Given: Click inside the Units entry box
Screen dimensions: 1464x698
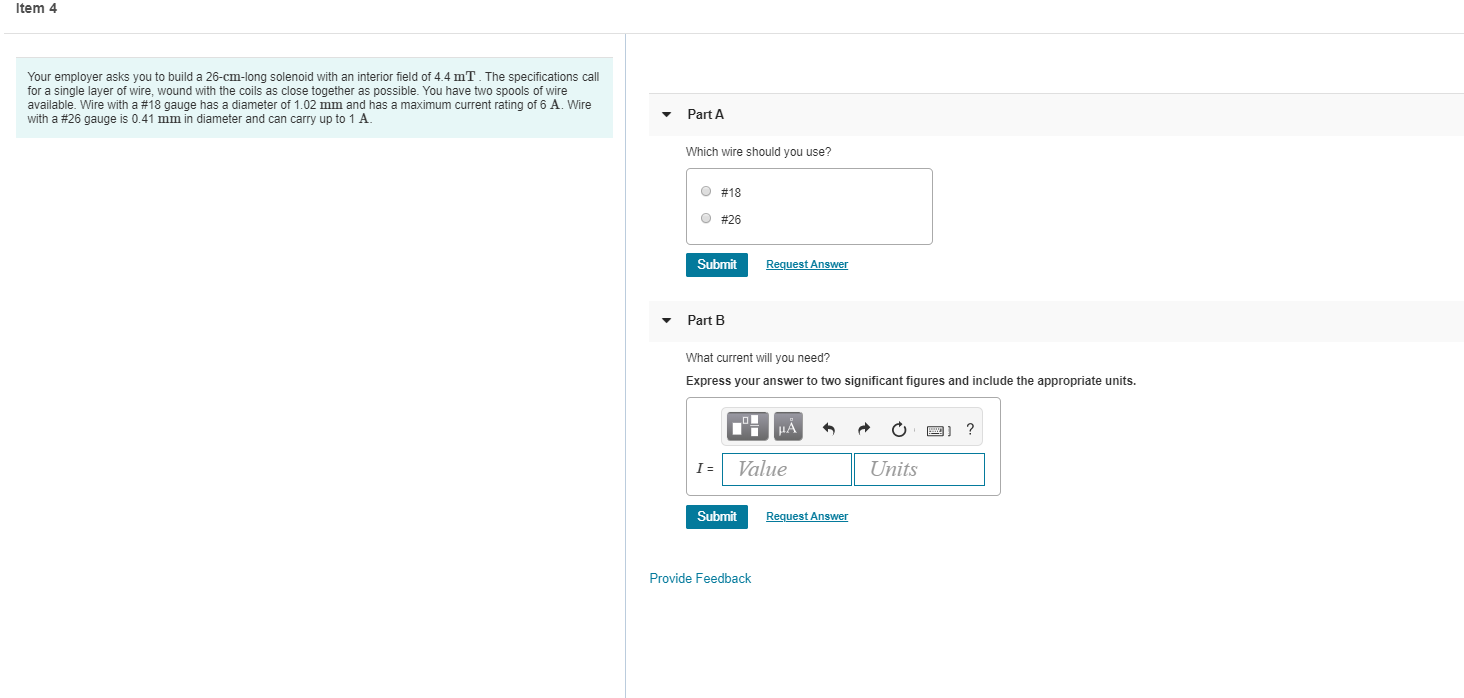Looking at the screenshot, I should coord(919,468).
